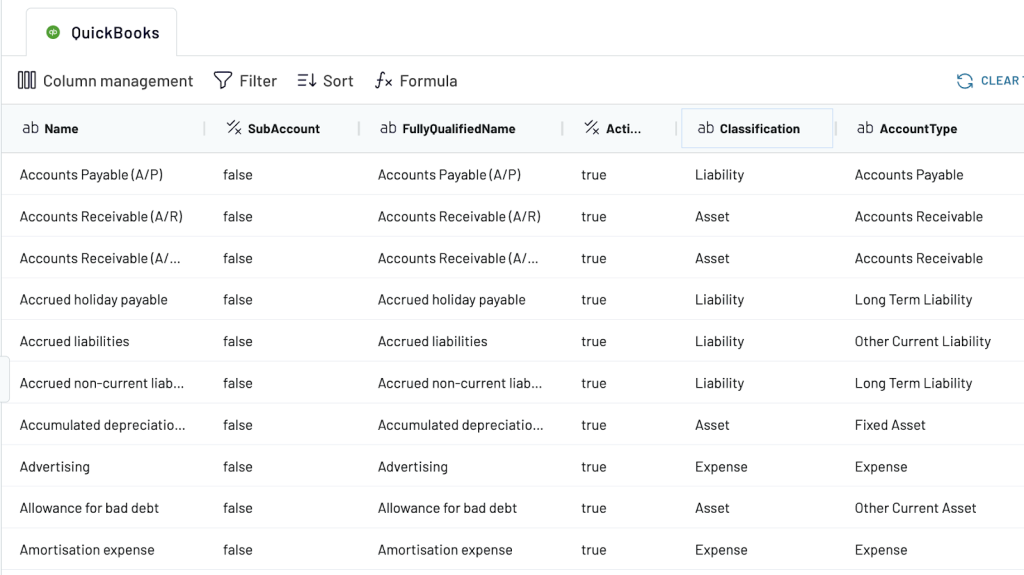
Task: Click FullyQualifiedName Accrued liabilities cell
Action: [432, 341]
